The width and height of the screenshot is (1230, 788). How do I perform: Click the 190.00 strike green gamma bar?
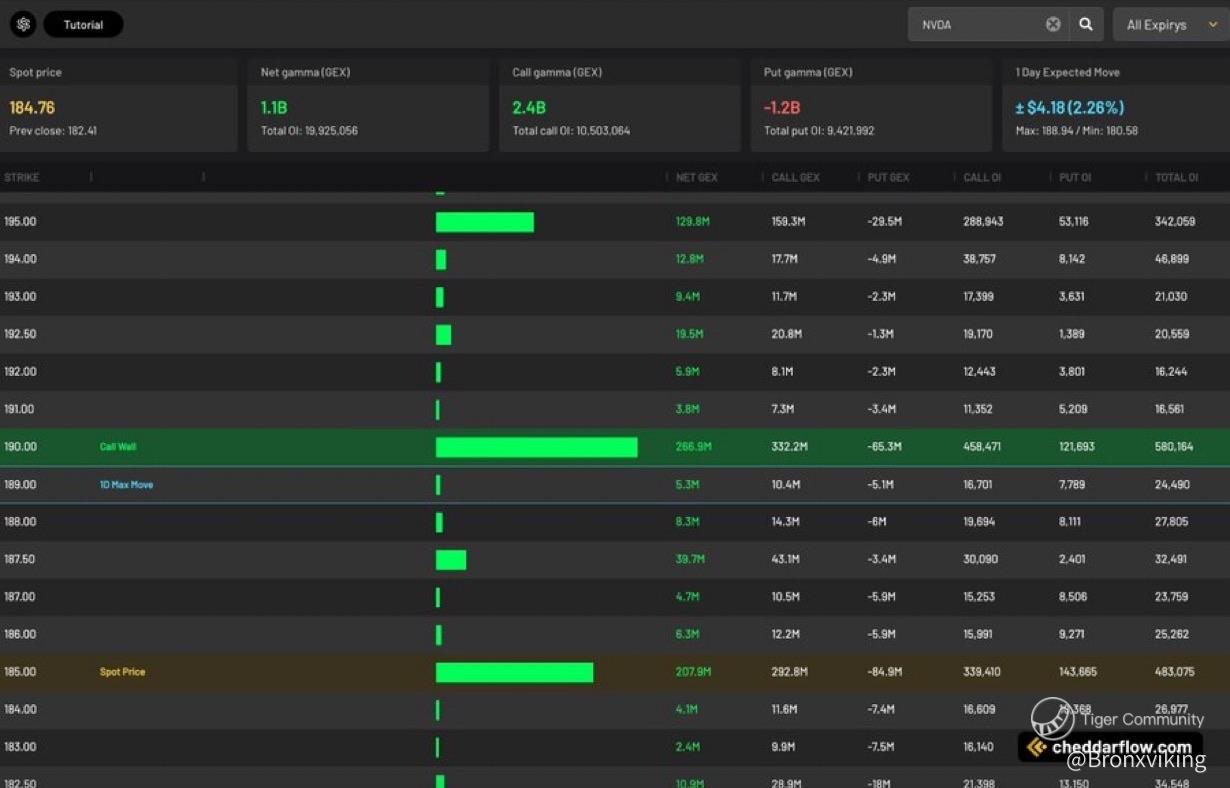pyautogui.click(x=536, y=447)
